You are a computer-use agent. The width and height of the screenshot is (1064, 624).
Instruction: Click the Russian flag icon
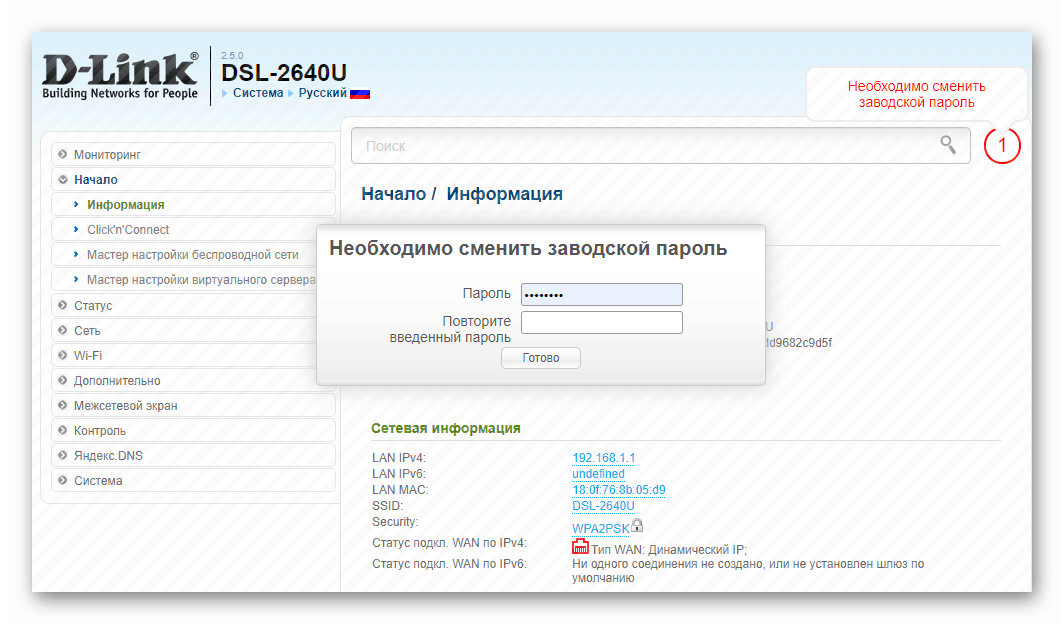tap(360, 94)
